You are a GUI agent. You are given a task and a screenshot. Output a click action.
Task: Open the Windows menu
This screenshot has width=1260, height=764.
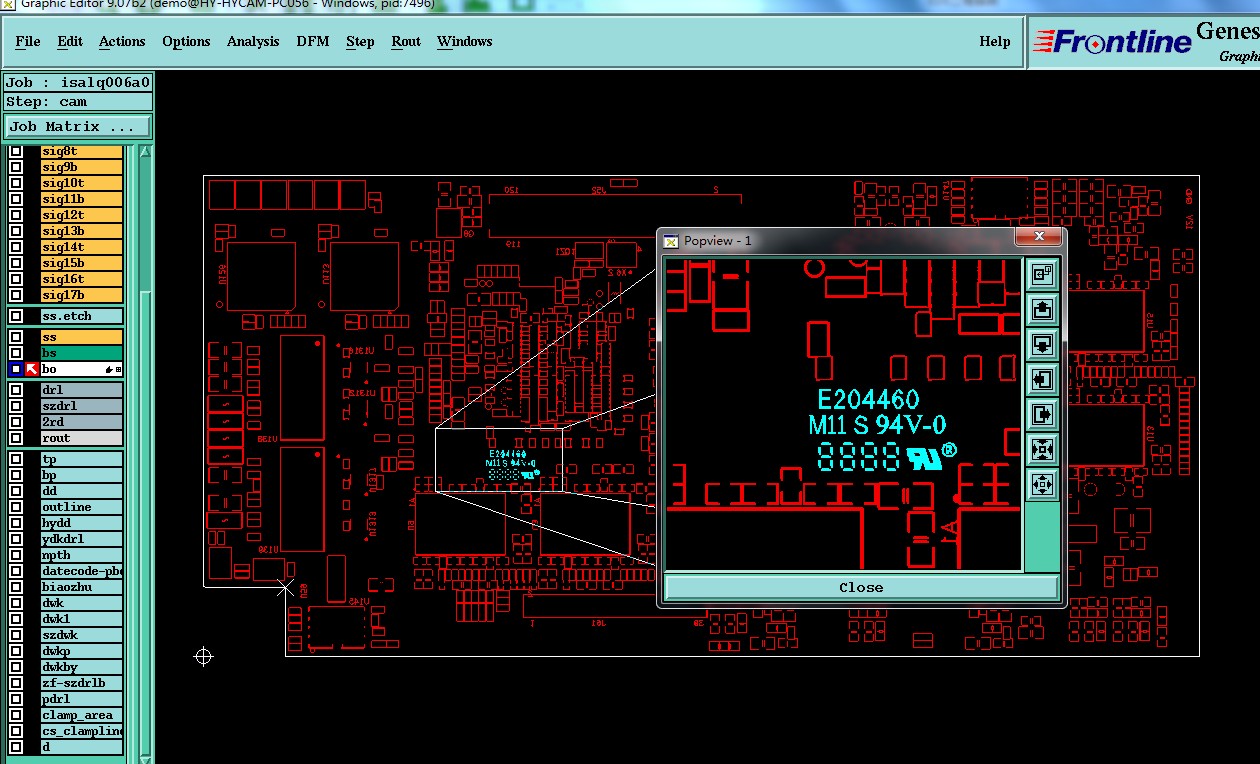click(465, 41)
